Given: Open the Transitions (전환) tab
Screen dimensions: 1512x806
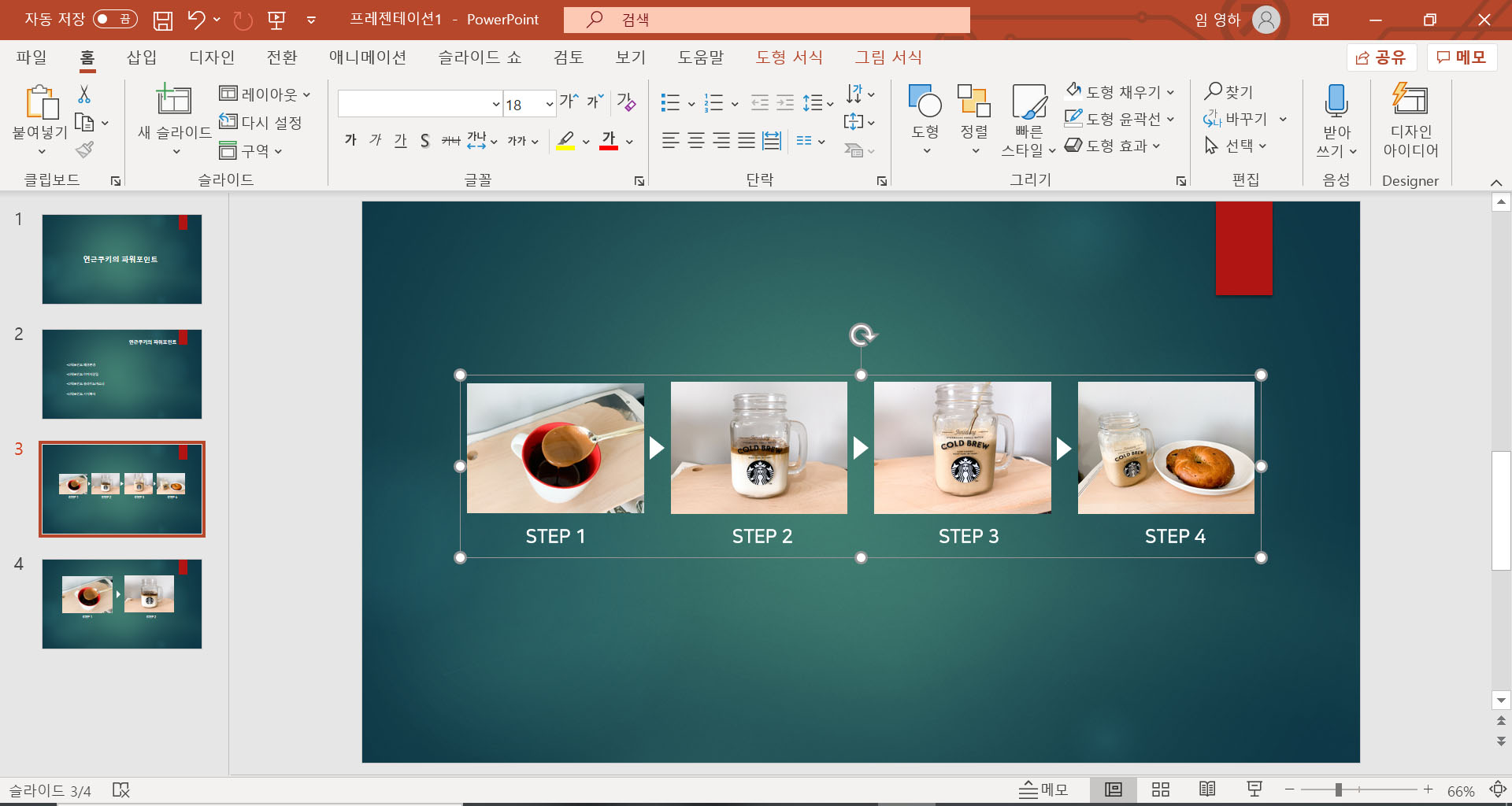Looking at the screenshot, I should click(x=282, y=57).
